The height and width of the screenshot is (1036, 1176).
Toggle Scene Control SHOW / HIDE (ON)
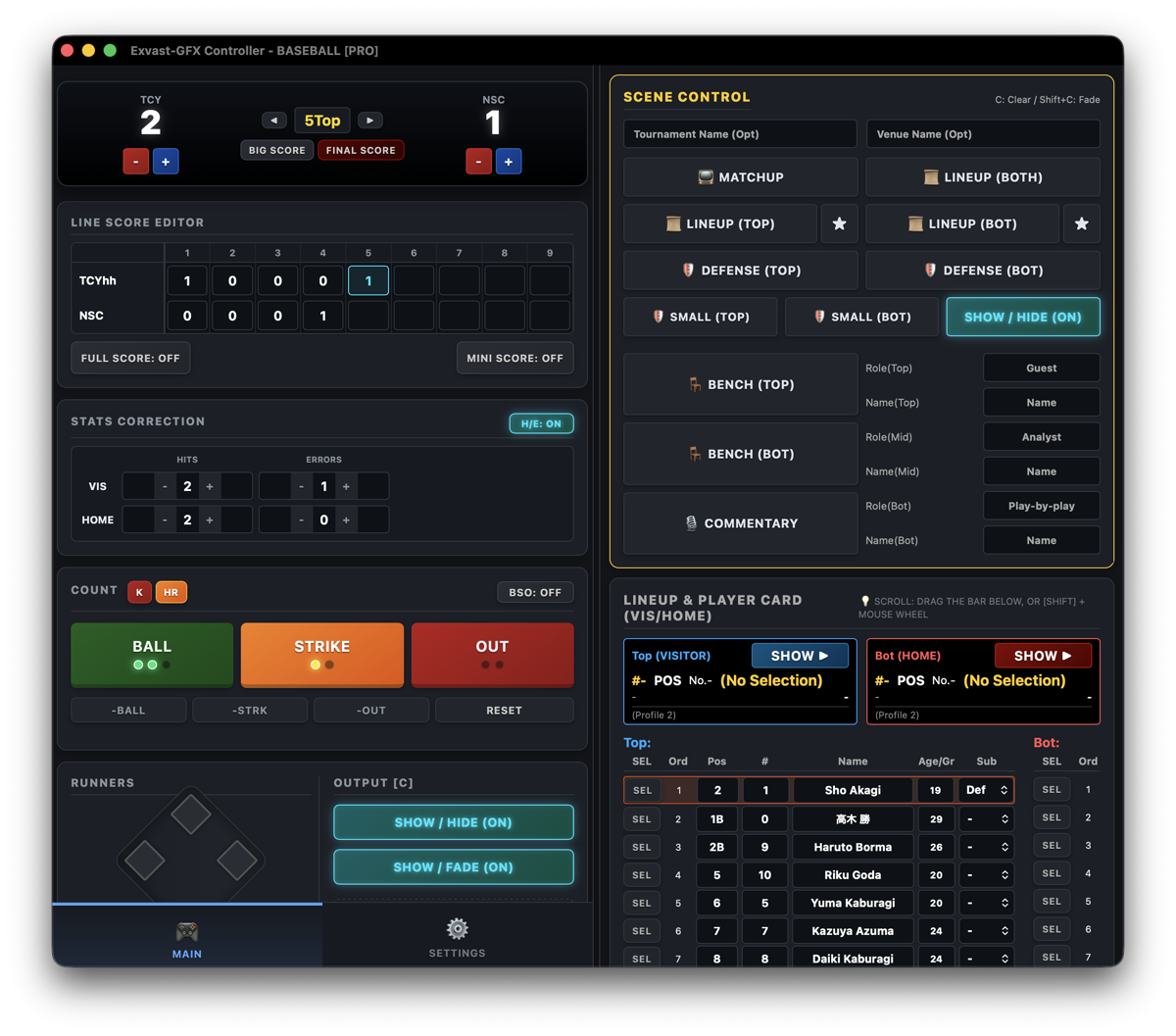coord(1023,317)
